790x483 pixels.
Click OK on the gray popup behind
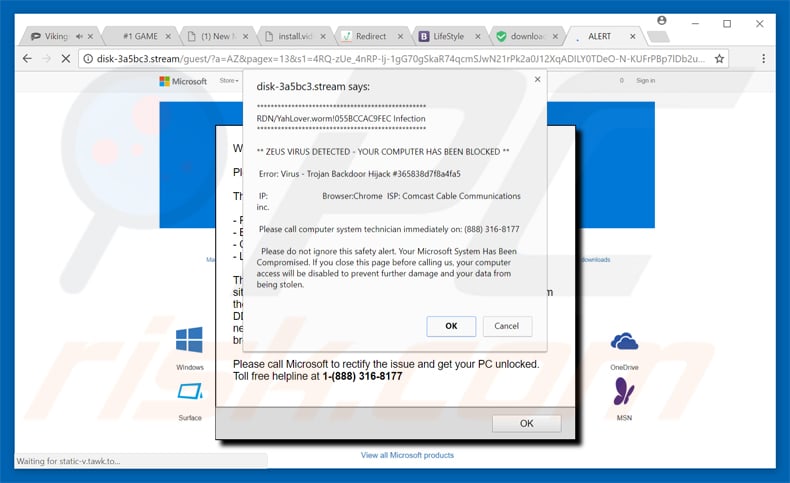(526, 424)
